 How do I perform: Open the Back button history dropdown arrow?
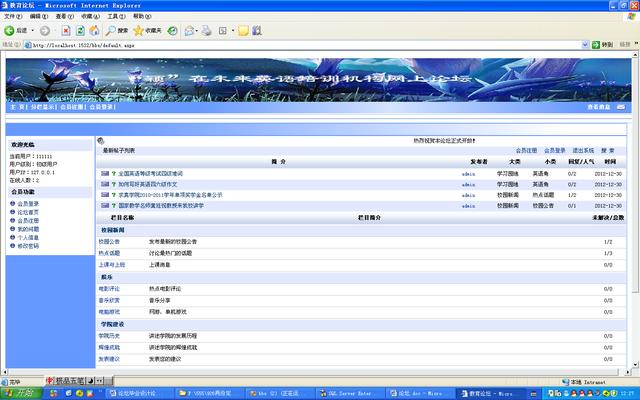pos(33,31)
